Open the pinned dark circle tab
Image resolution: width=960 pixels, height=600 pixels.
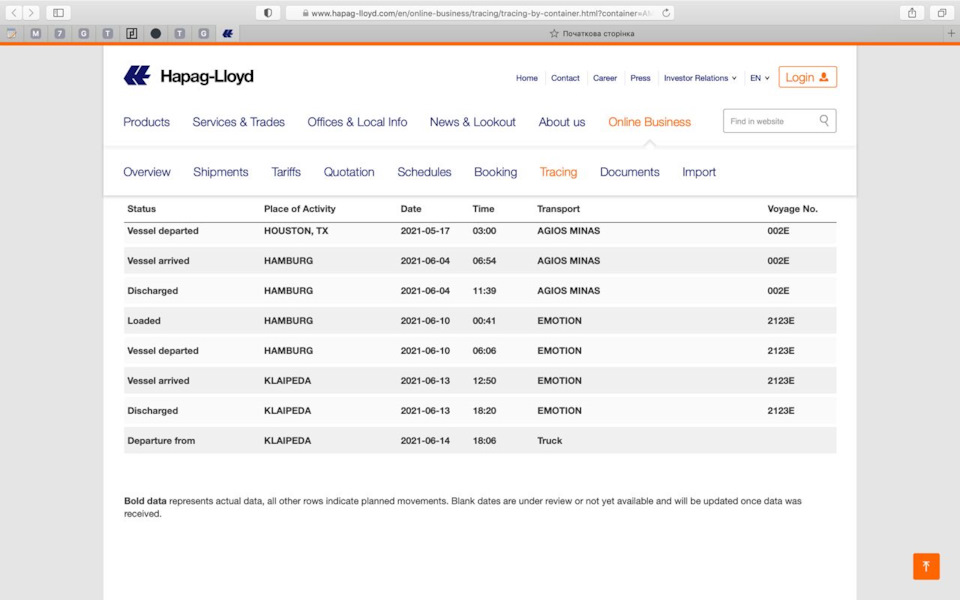point(156,34)
